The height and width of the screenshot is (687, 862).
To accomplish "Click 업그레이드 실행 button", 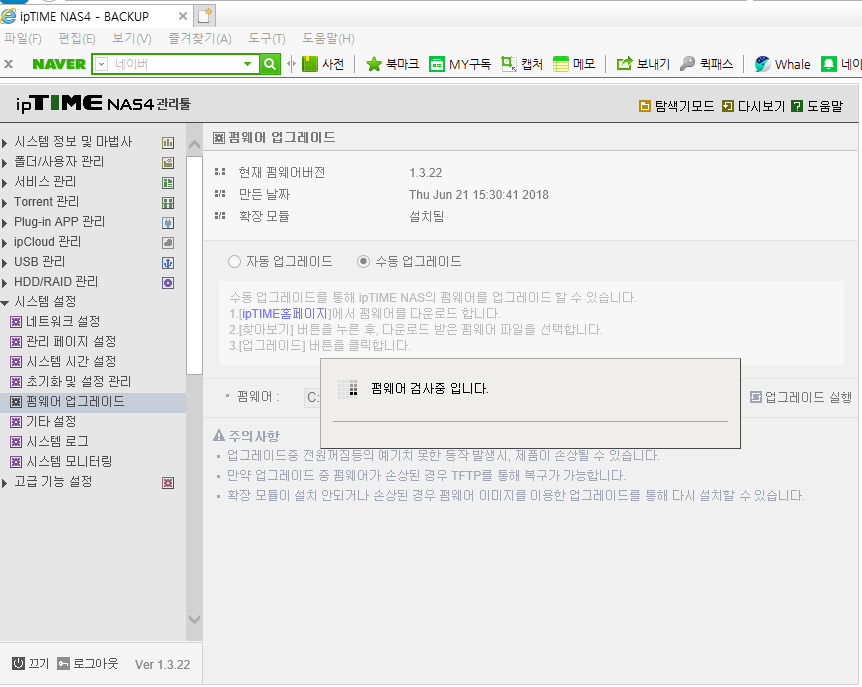I will [801, 397].
